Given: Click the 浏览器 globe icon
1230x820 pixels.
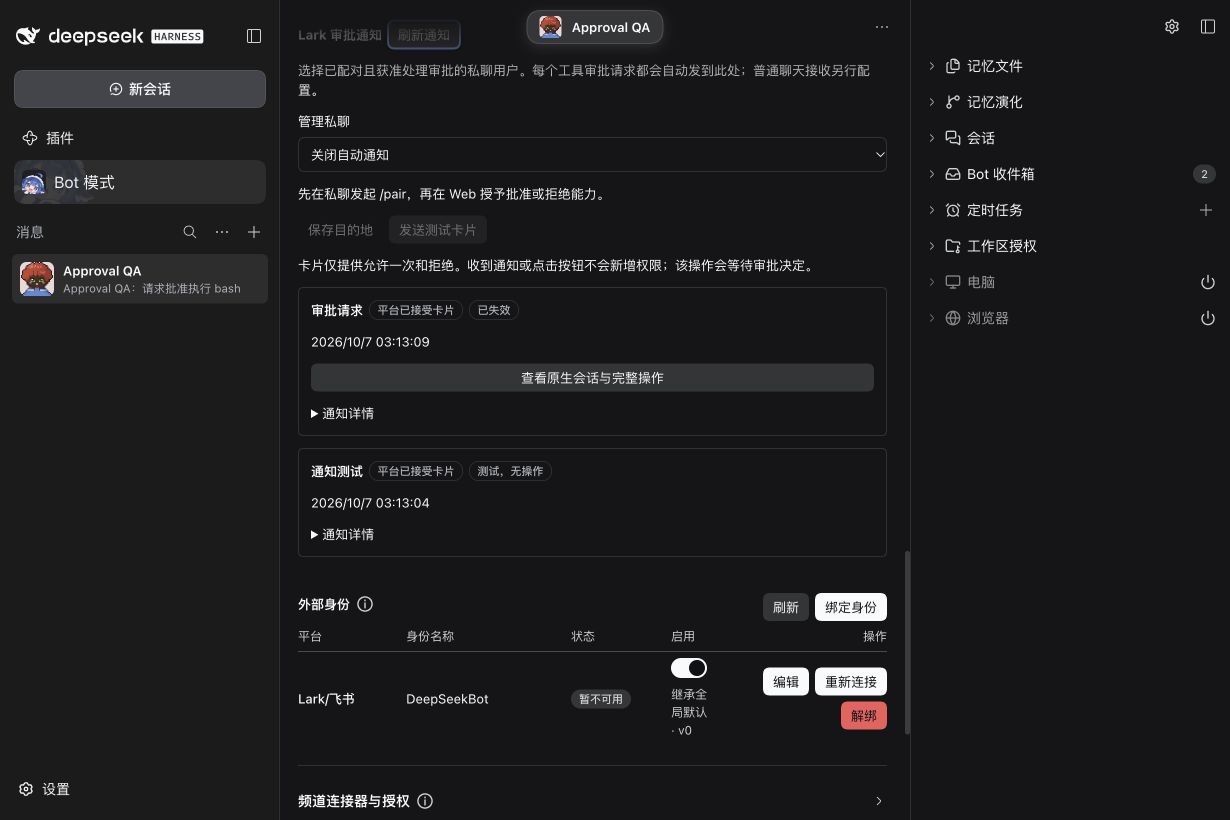Looking at the screenshot, I should pyautogui.click(x=953, y=318).
